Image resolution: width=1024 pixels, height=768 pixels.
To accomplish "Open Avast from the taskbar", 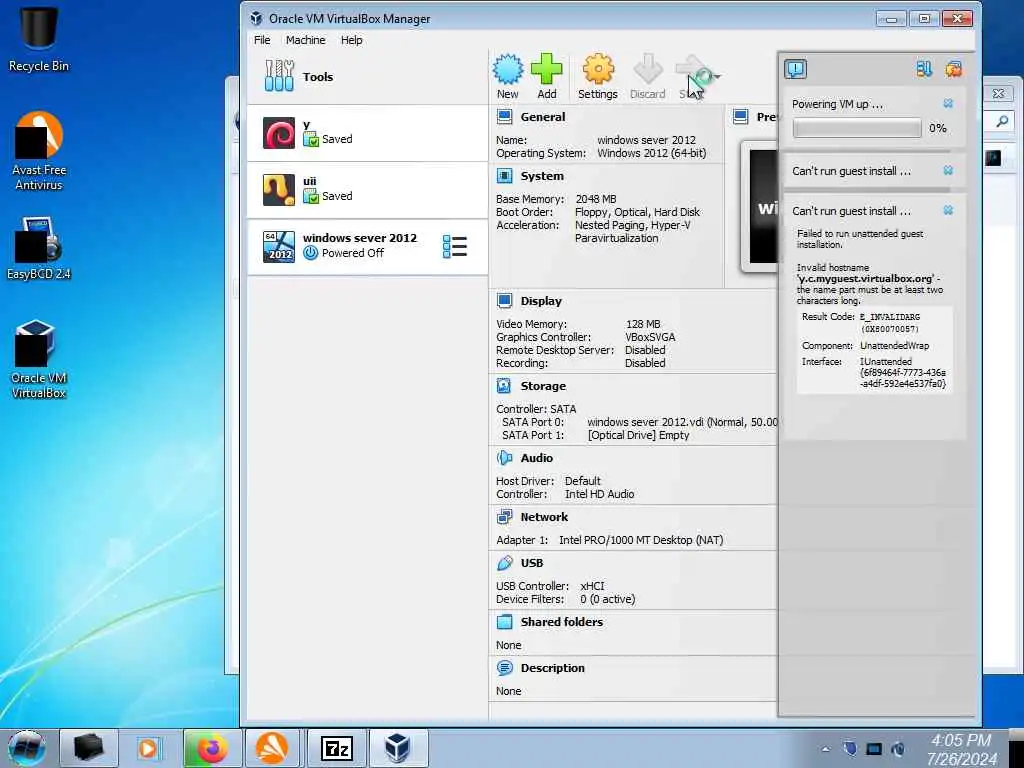I will pos(272,748).
